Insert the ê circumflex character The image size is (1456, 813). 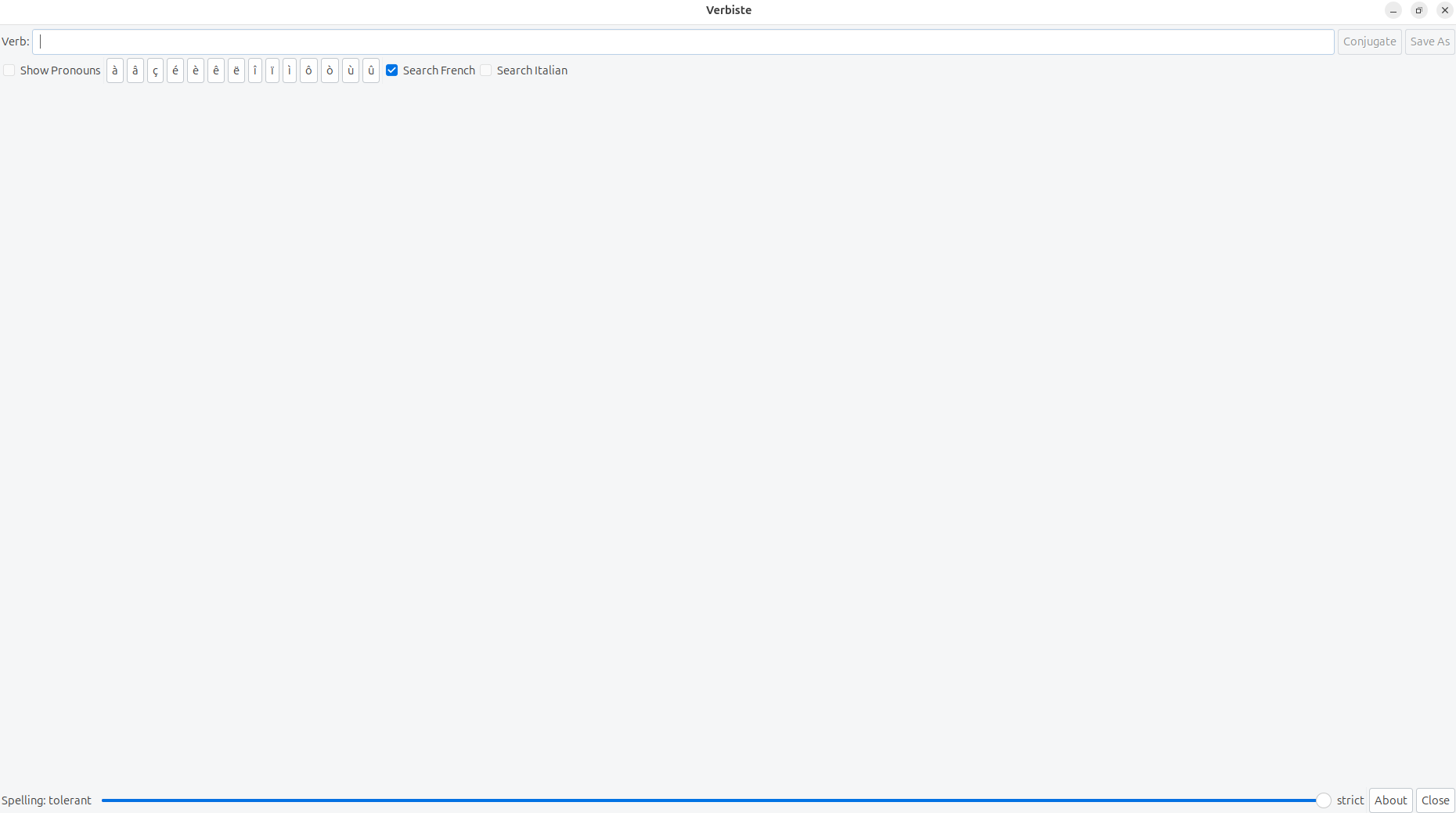tap(216, 70)
